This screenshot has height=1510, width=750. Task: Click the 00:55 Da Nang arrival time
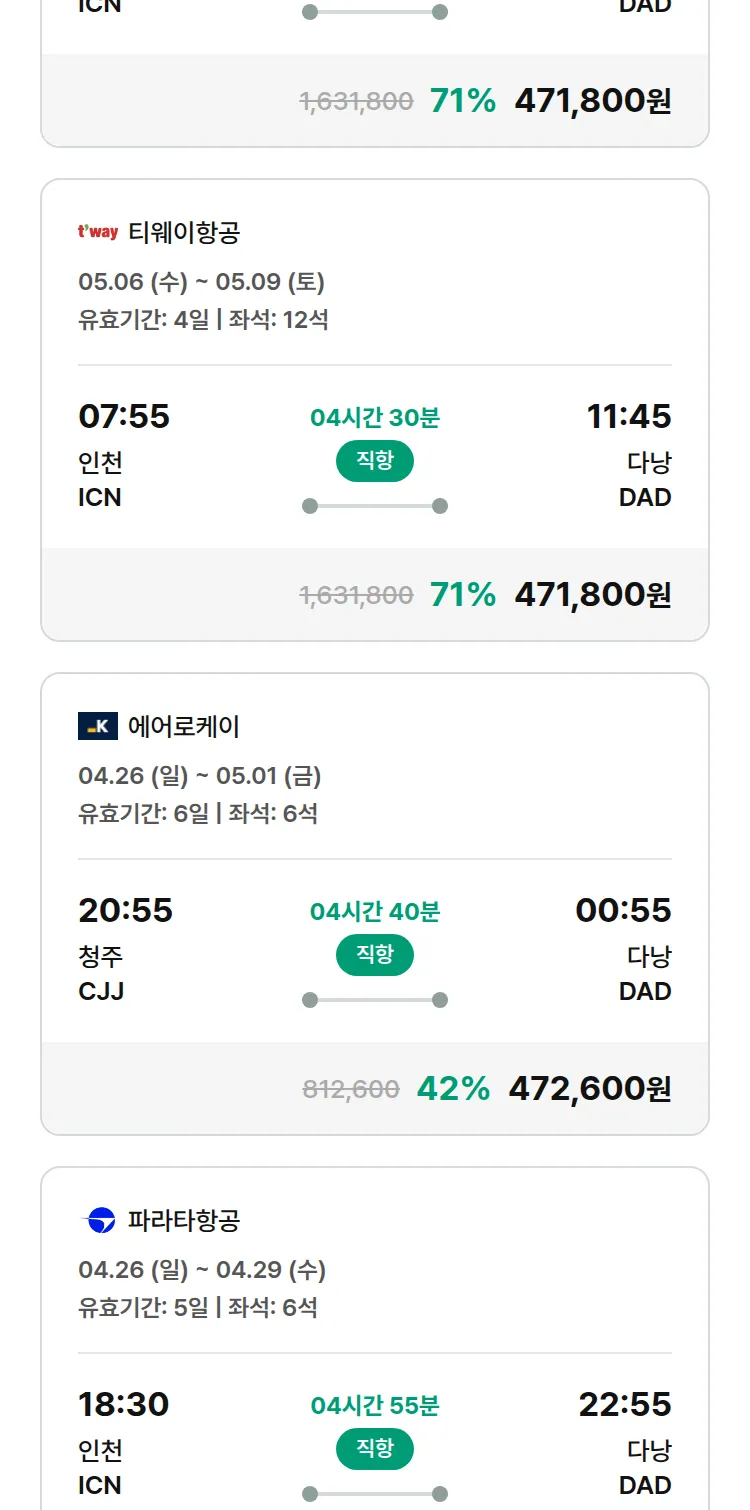pyautogui.click(x=623, y=910)
